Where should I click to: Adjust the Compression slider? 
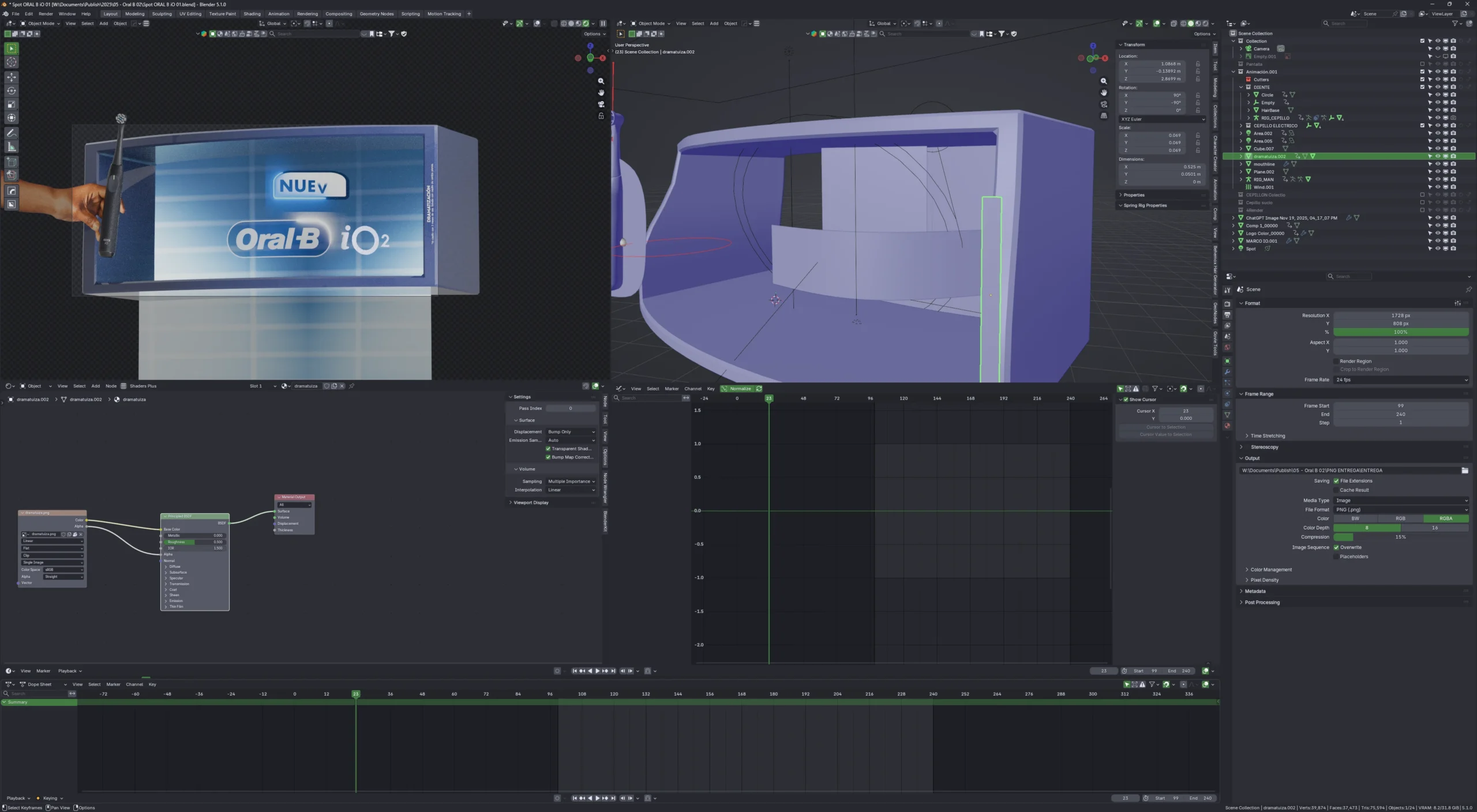tap(1401, 537)
